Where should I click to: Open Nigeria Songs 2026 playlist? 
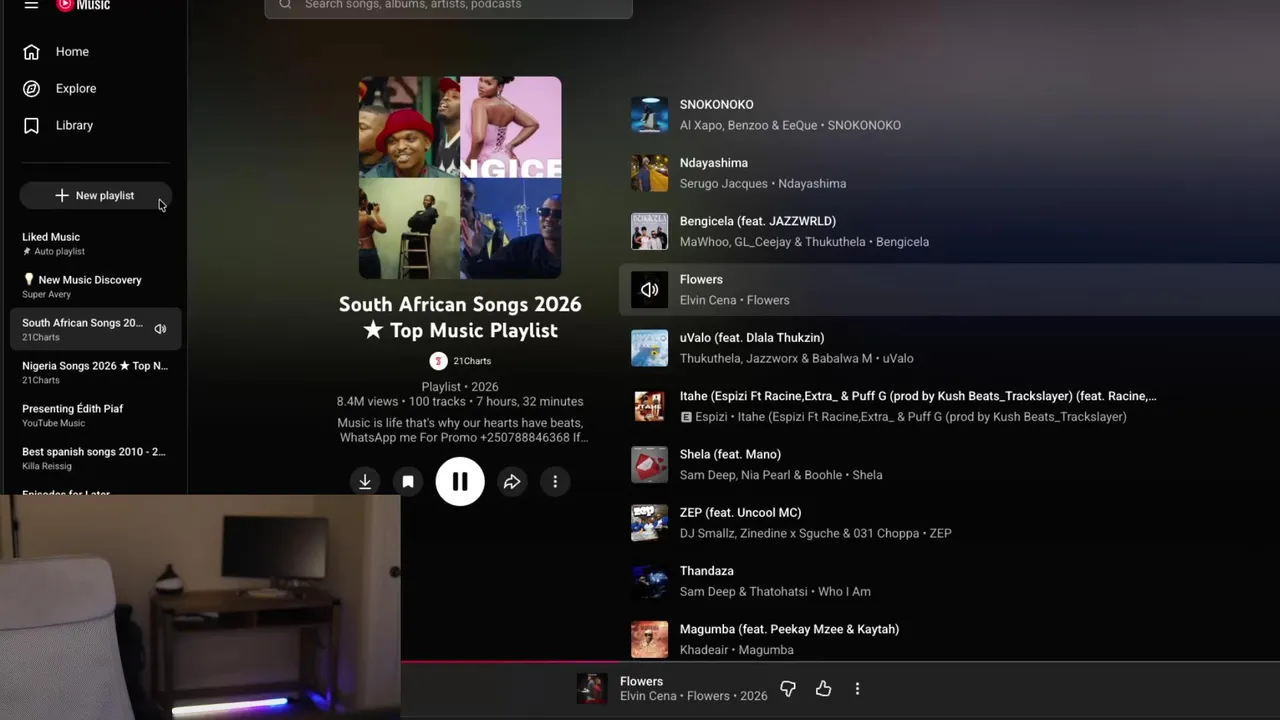pos(95,372)
